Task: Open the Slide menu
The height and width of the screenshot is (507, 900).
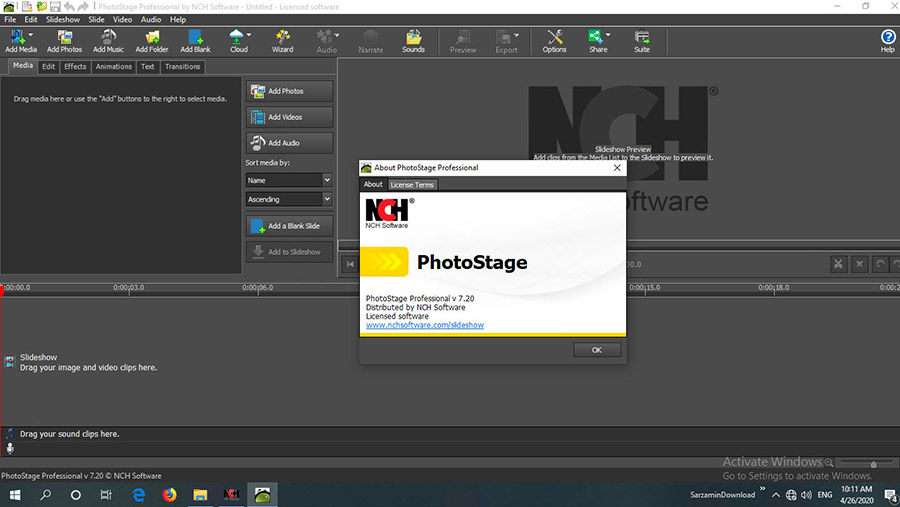Action: point(96,20)
